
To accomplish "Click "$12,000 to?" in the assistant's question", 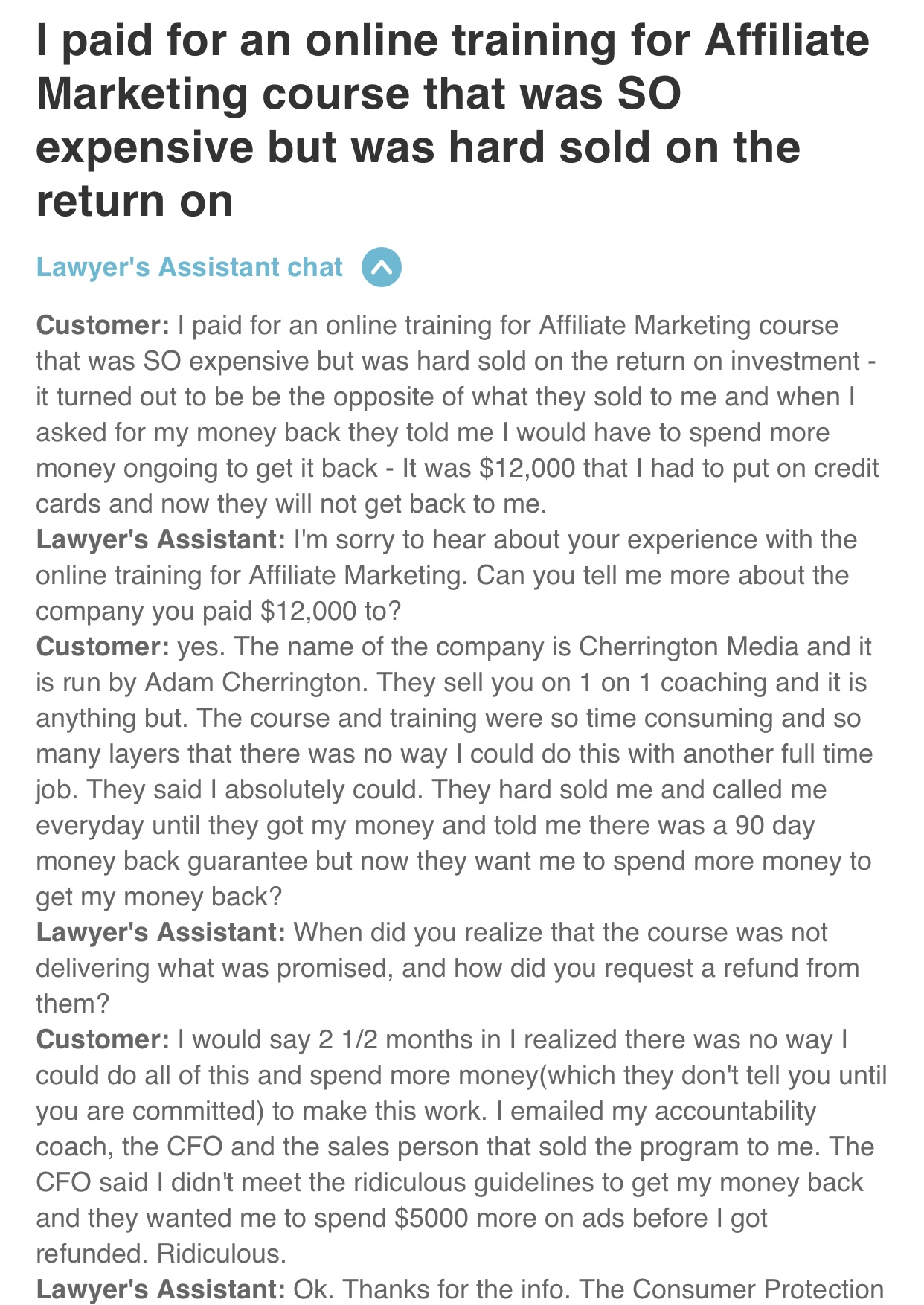I will tap(330, 611).
